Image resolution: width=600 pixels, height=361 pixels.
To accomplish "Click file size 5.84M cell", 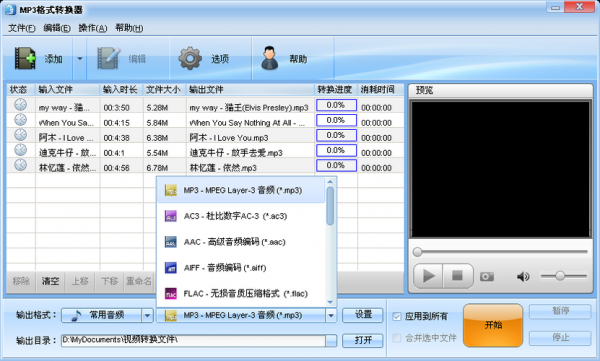I will coord(157,123).
